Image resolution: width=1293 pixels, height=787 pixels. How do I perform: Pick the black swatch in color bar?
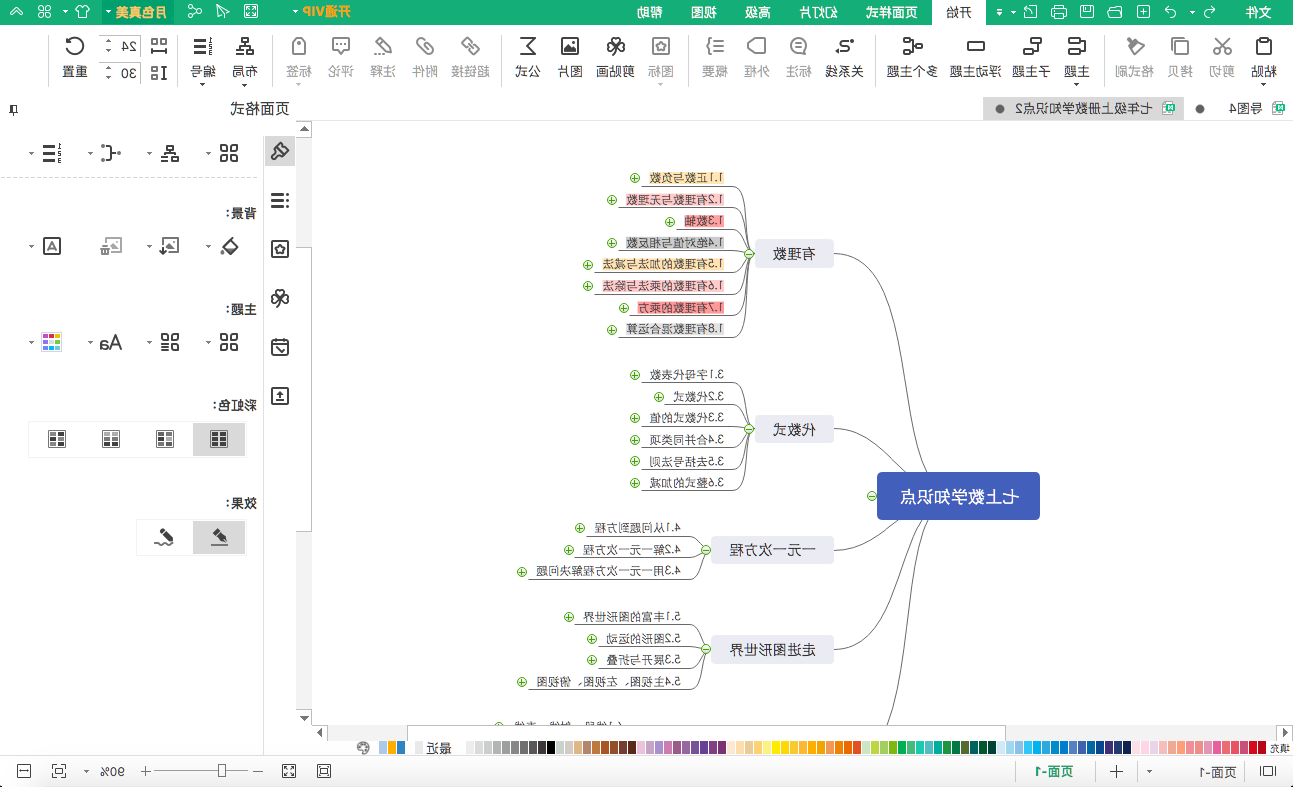pyautogui.click(x=551, y=747)
